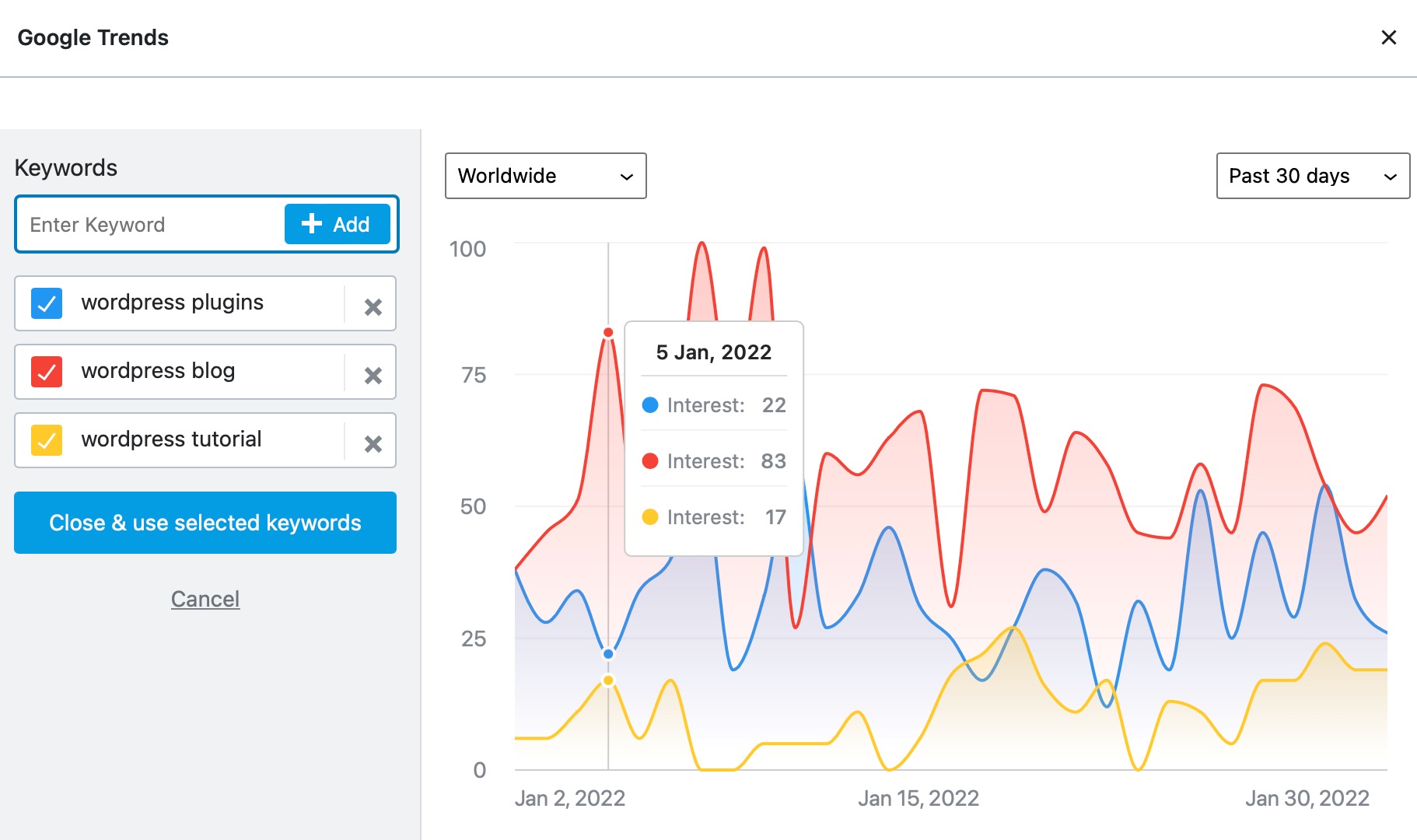
Task: Click the red data point at 83
Action: pyautogui.click(x=608, y=332)
